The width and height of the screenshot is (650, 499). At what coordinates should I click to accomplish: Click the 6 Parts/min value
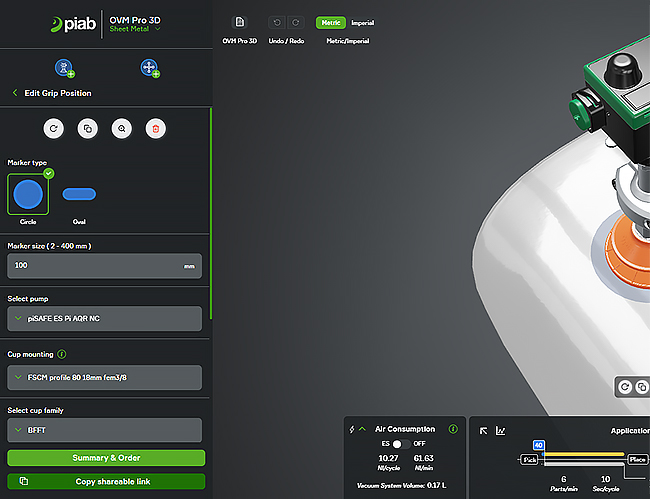(563, 479)
